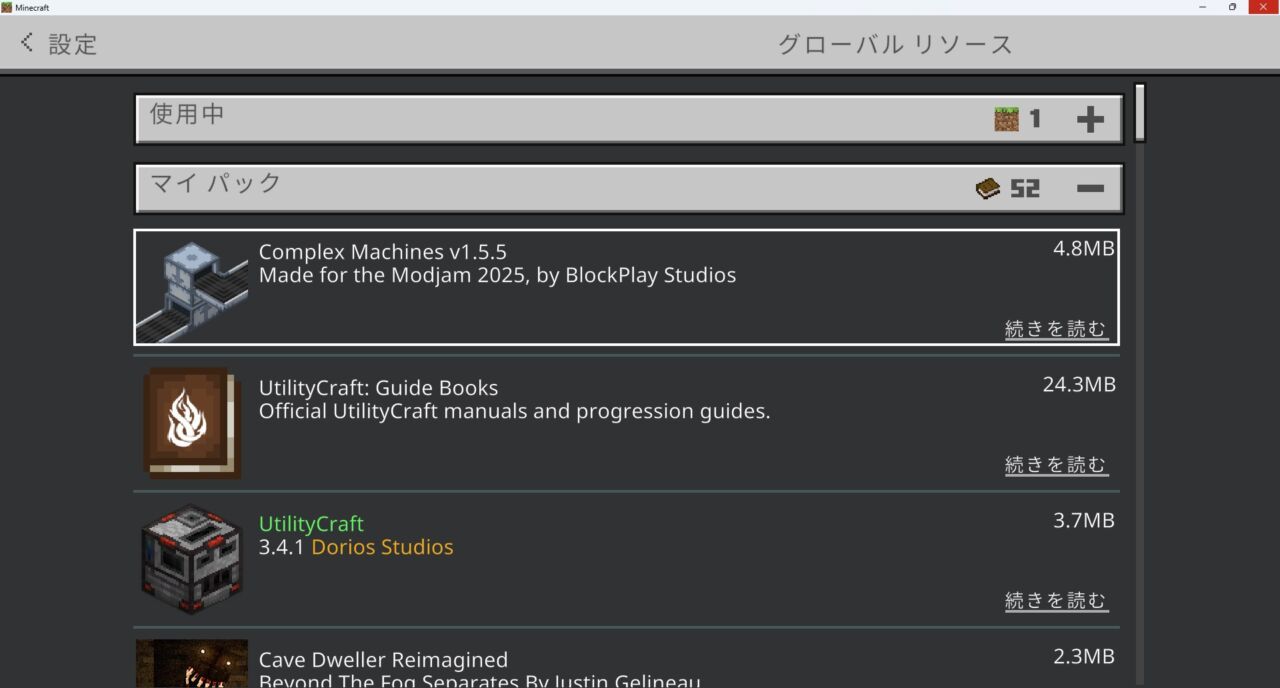
Task: Open 続きを読む for Complex Machines
Action: [1056, 329]
